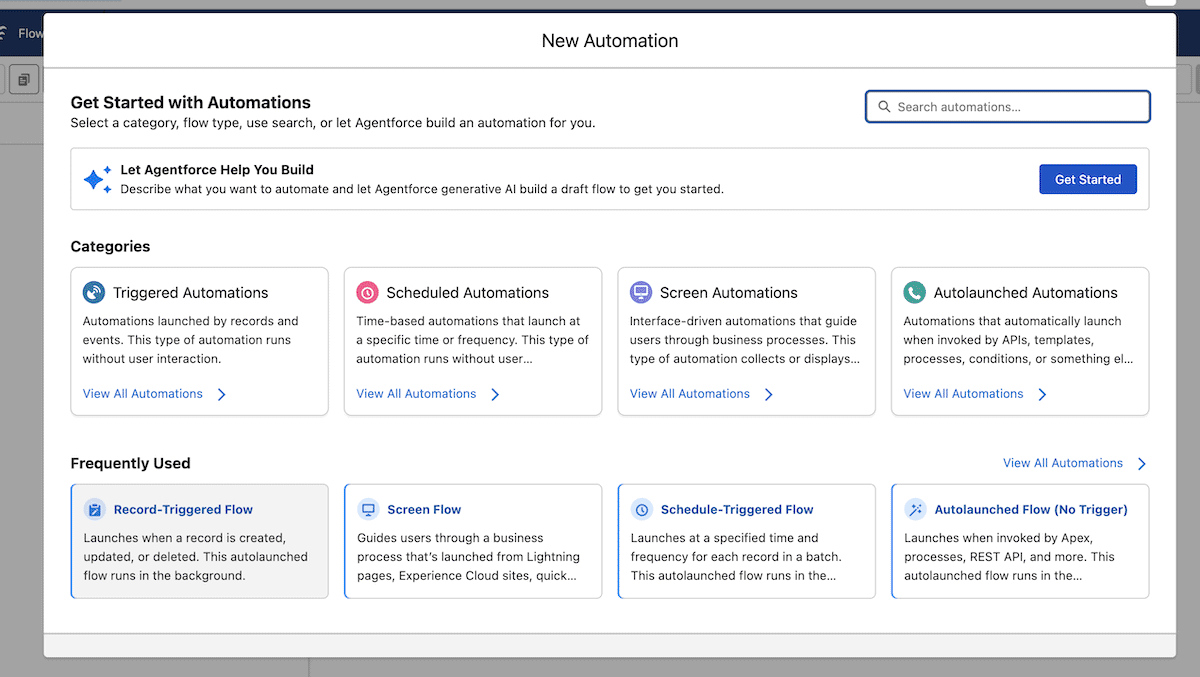Image resolution: width=1200 pixels, height=677 pixels.
Task: Click the Triggered Automations heading
Action: (x=191, y=293)
